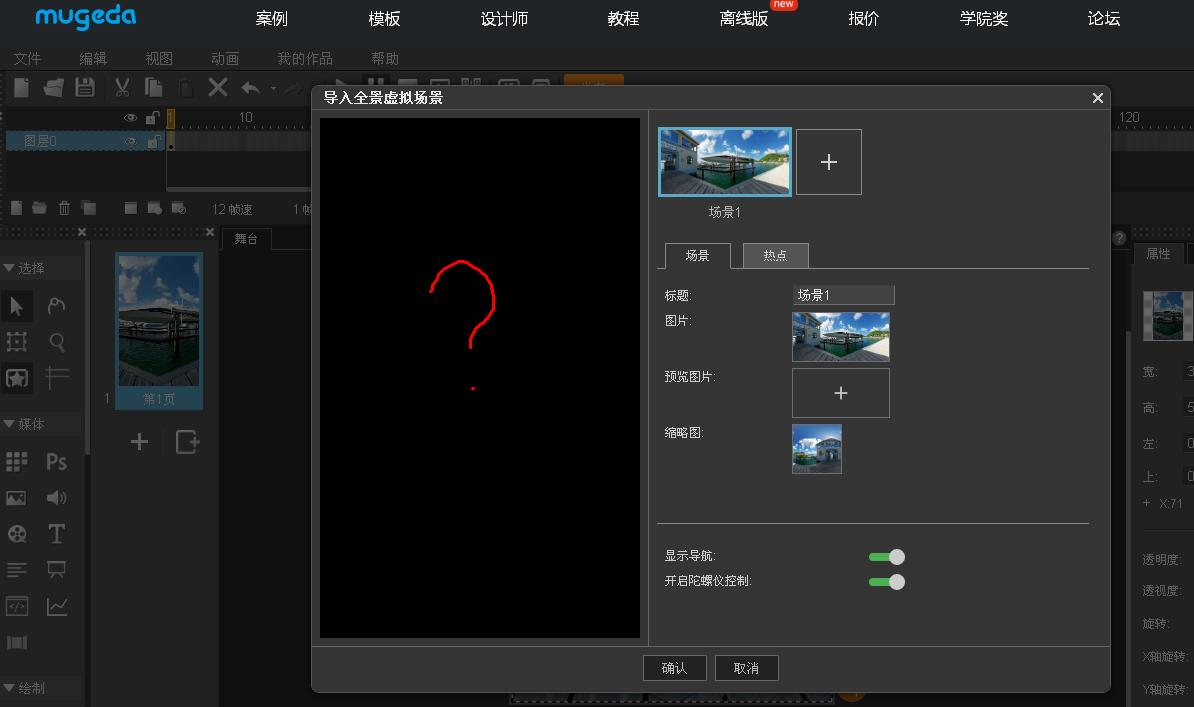Viewport: 1194px width, 707px height.
Task: Click the New file icon in toolbar
Action: click(21, 88)
